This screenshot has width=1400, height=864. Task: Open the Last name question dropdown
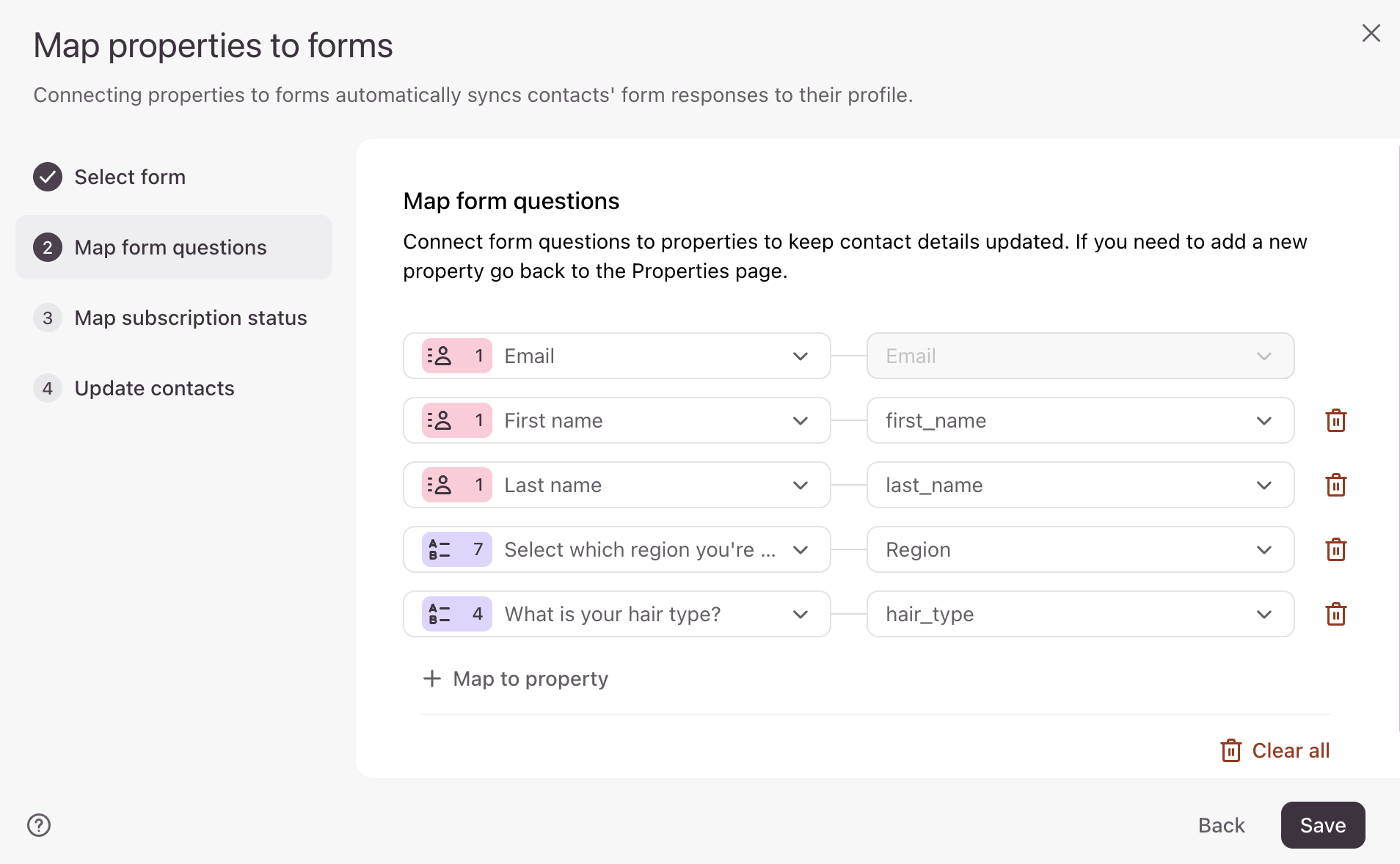point(616,485)
